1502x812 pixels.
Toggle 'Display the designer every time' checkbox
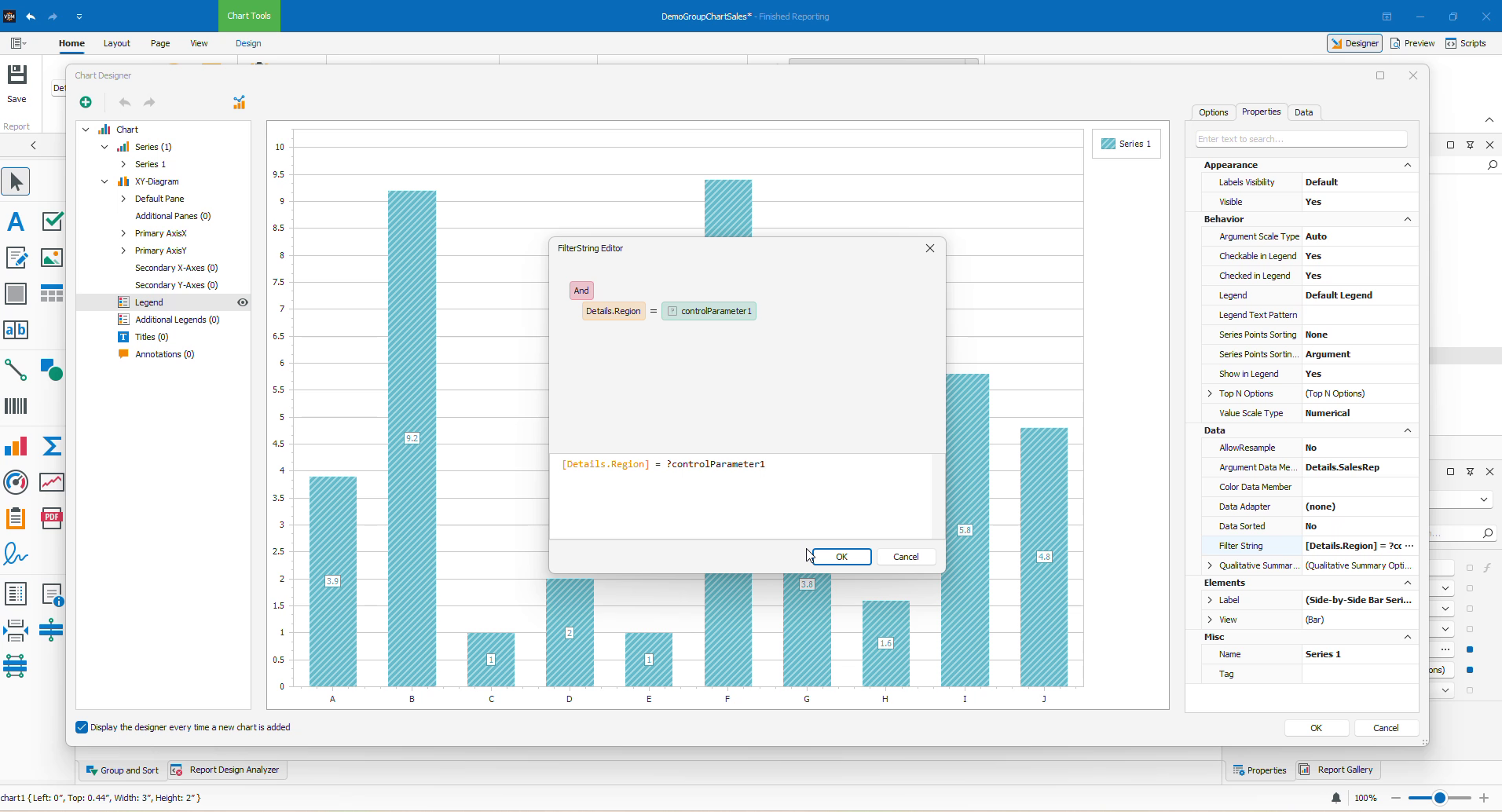coord(82,727)
